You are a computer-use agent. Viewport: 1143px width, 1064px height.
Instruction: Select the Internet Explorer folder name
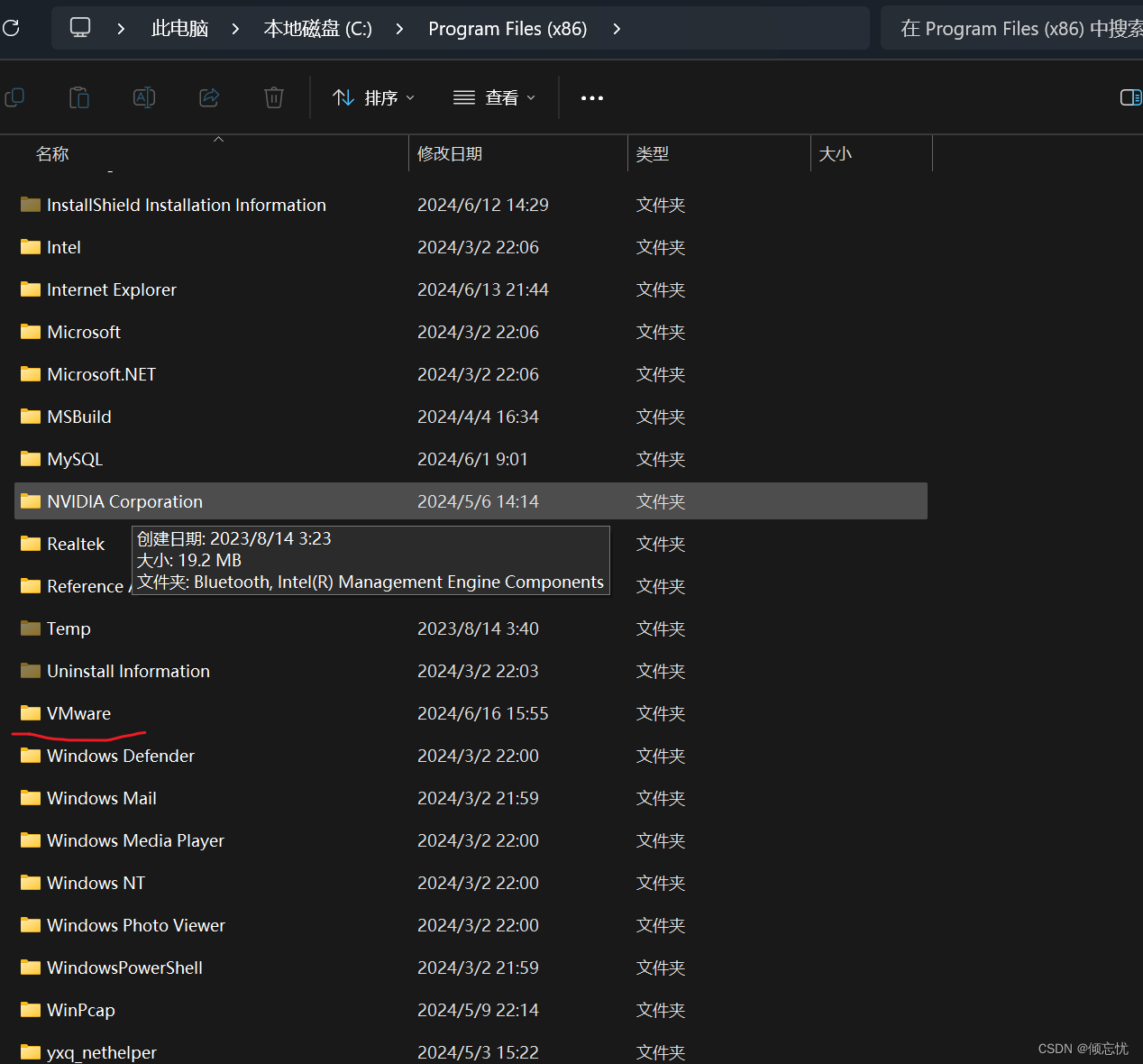112,289
